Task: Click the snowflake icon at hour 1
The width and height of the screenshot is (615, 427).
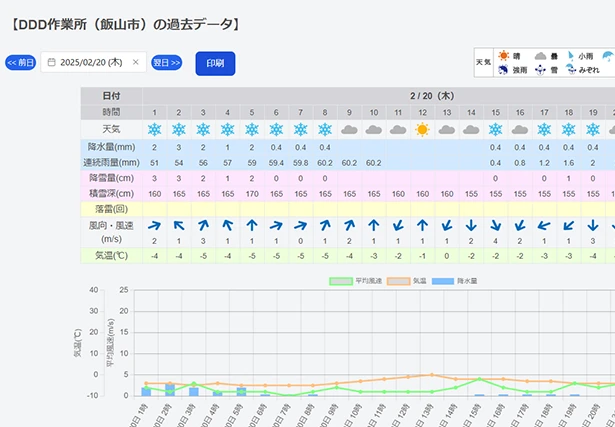Action: [x=154, y=130]
